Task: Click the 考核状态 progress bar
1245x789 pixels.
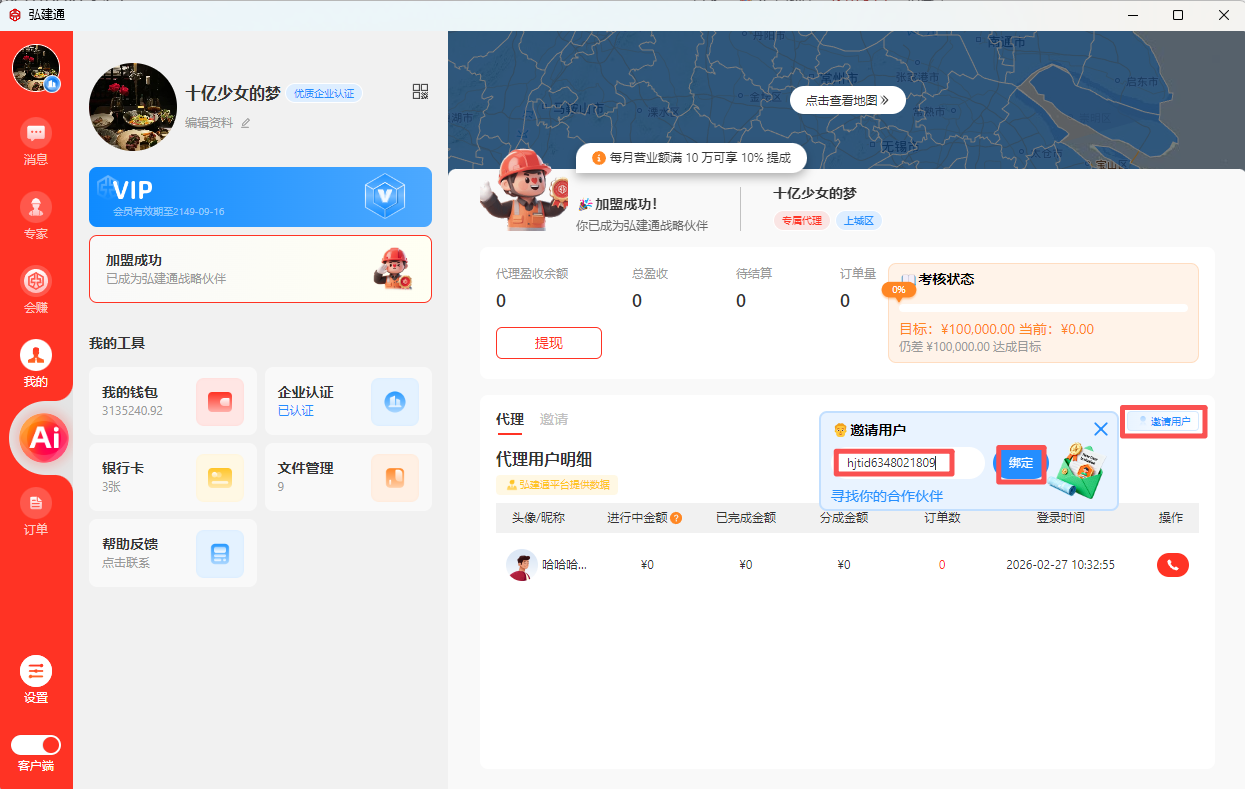Action: tap(1043, 308)
